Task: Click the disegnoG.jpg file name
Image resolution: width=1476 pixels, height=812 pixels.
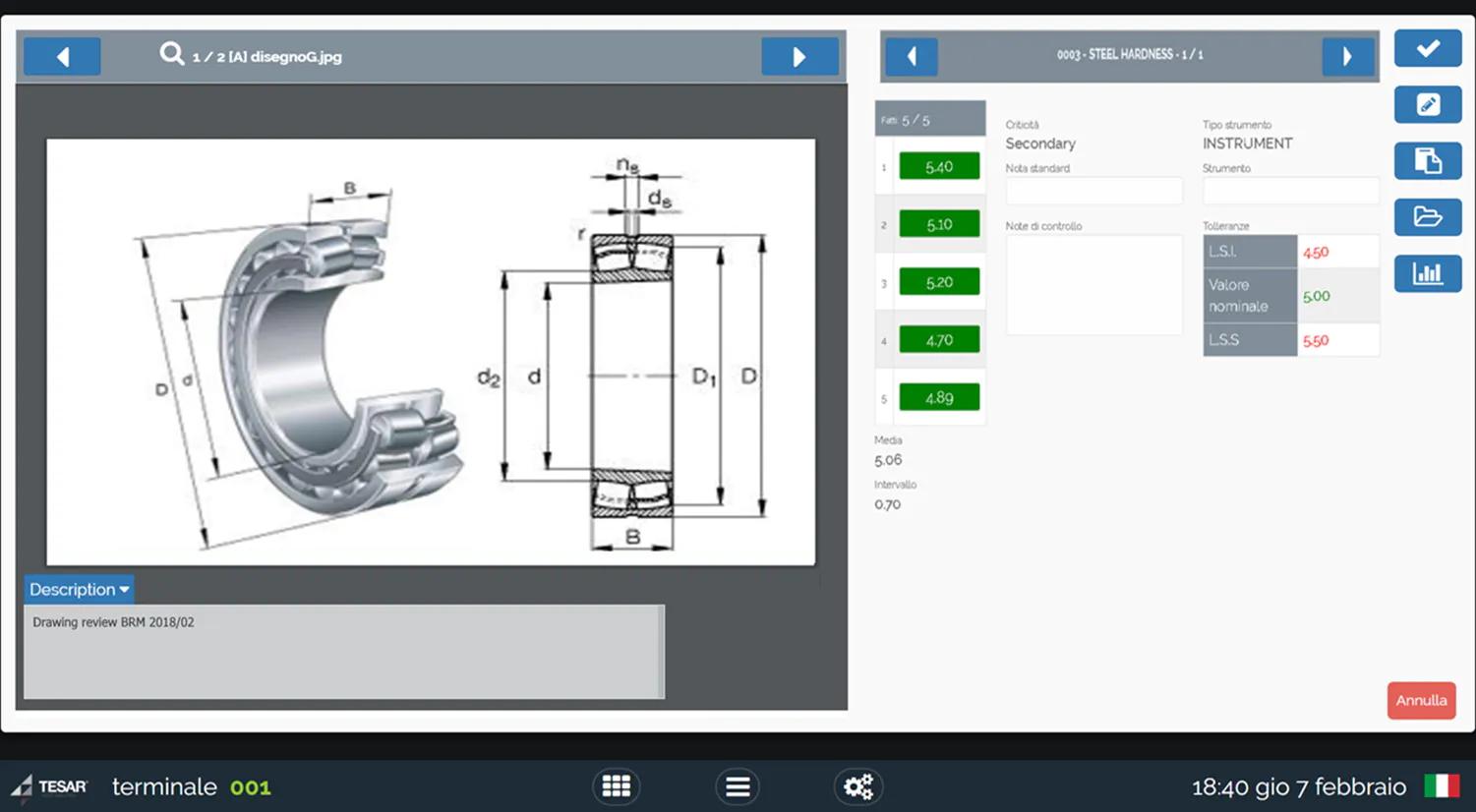Action: (x=296, y=57)
